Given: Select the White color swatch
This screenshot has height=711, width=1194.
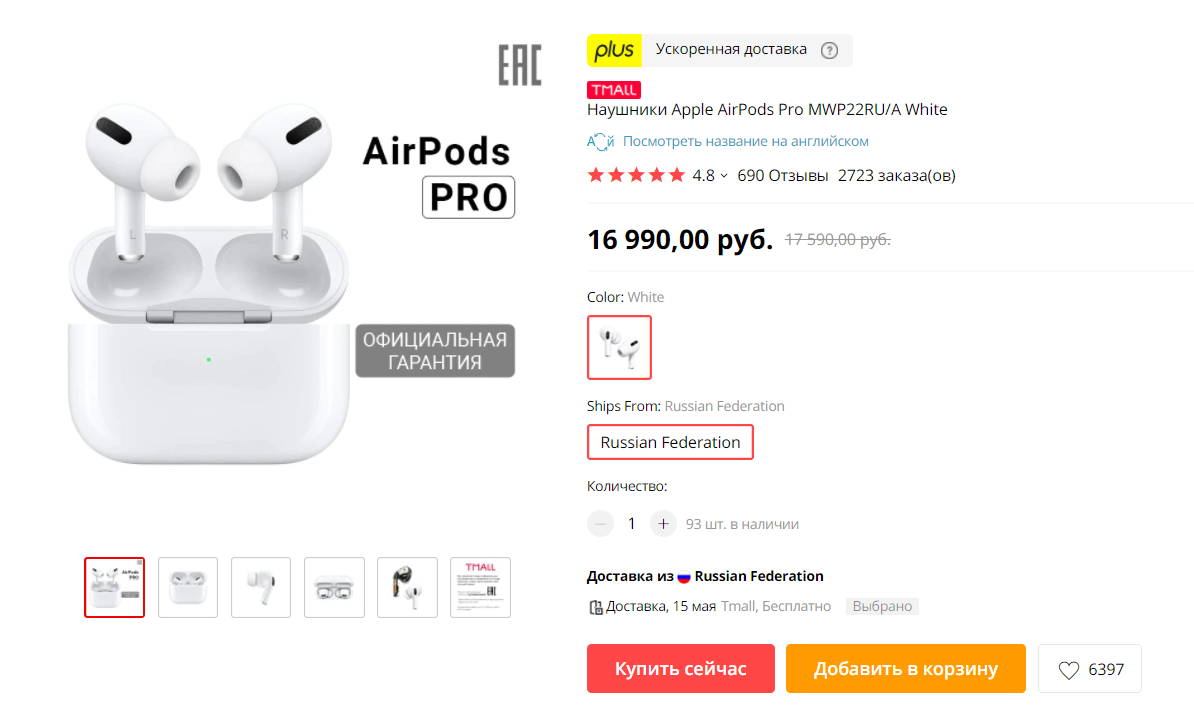Looking at the screenshot, I should (x=619, y=347).
